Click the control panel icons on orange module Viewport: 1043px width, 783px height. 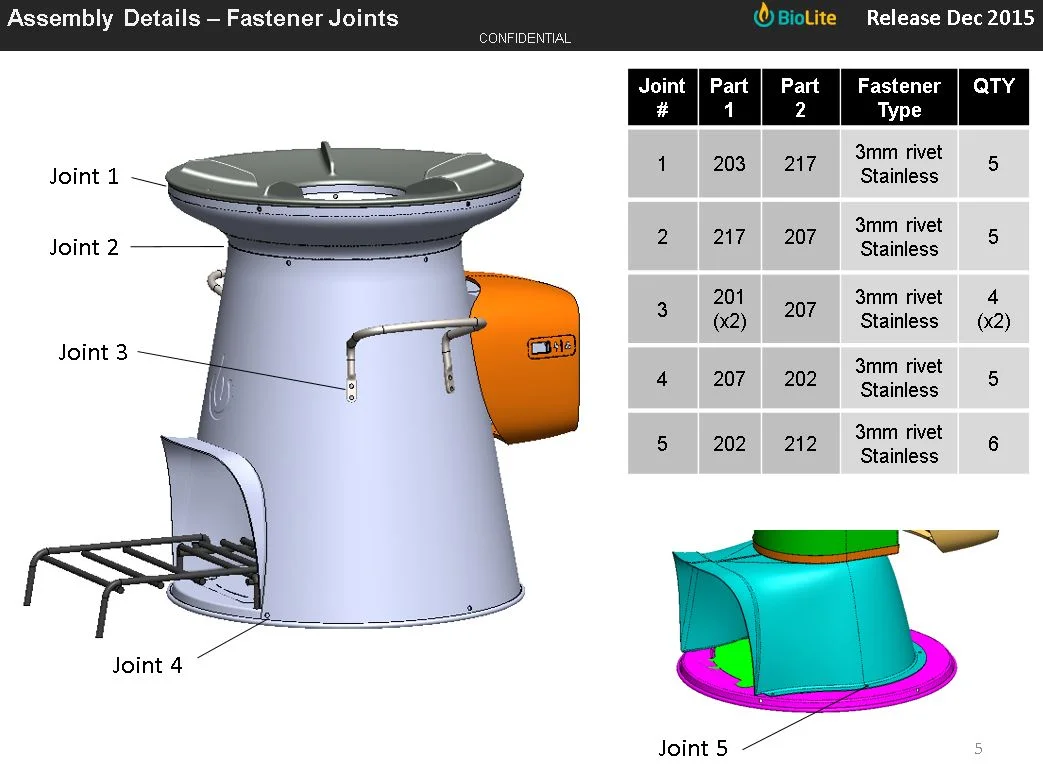[551, 347]
